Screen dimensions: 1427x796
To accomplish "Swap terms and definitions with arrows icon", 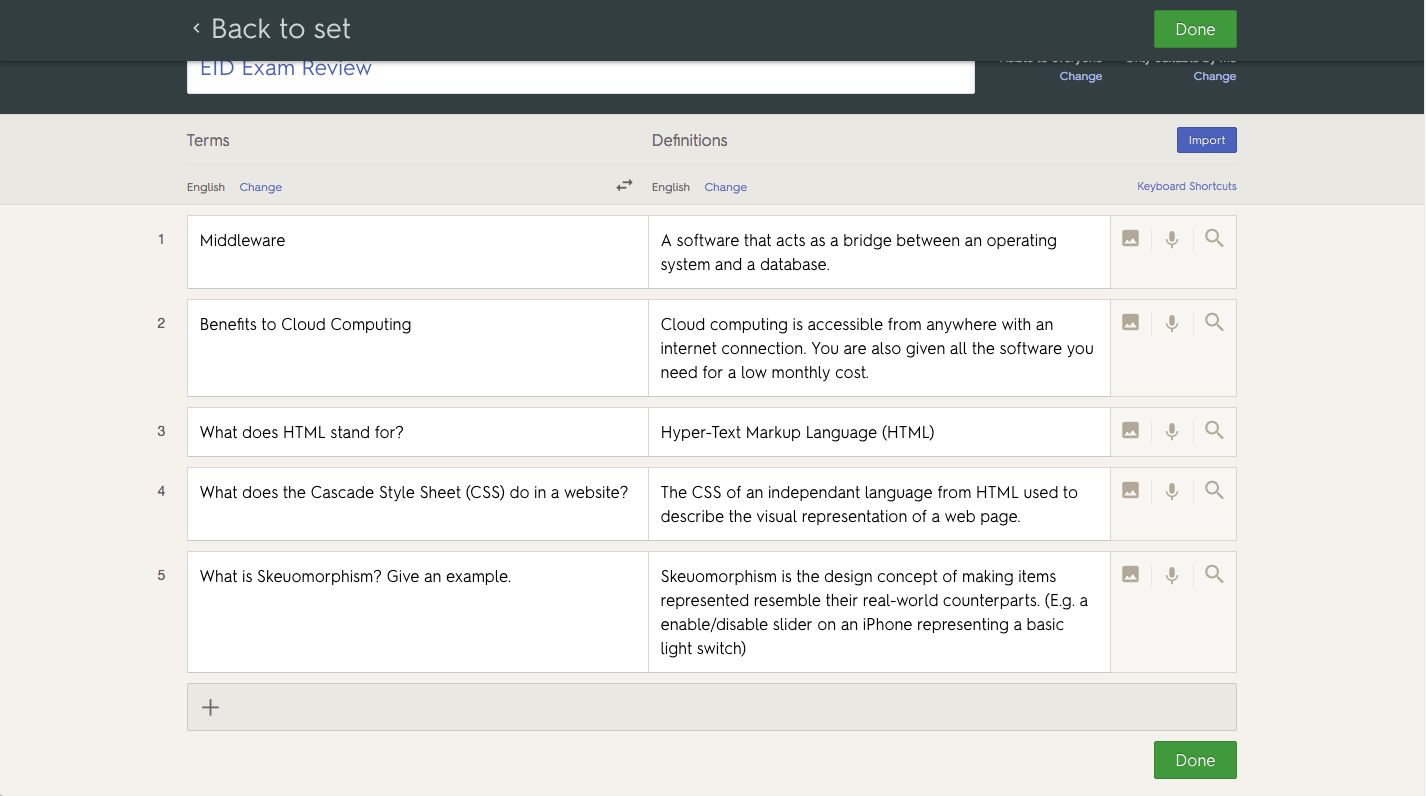I will click(x=624, y=186).
